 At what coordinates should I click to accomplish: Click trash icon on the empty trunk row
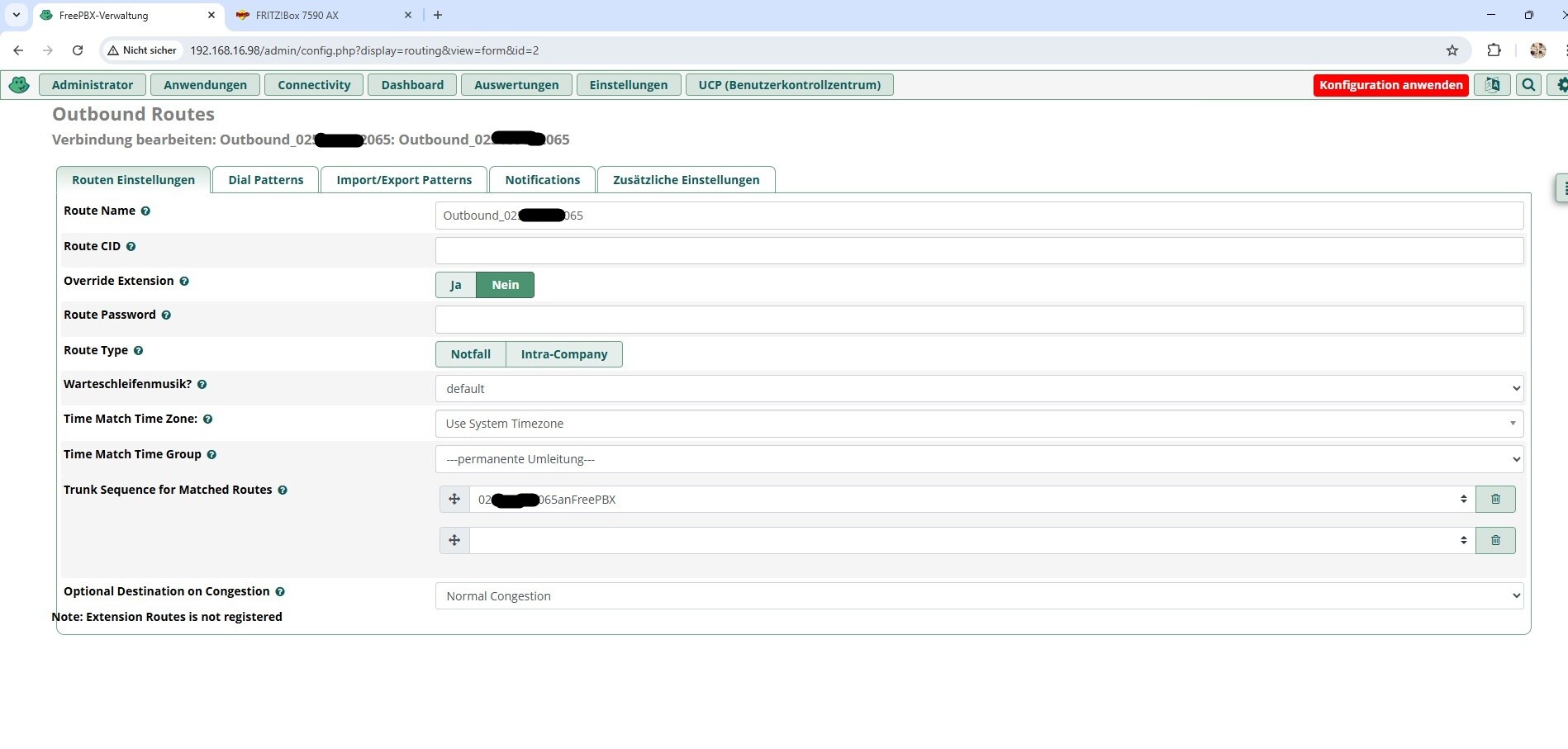tap(1494, 540)
